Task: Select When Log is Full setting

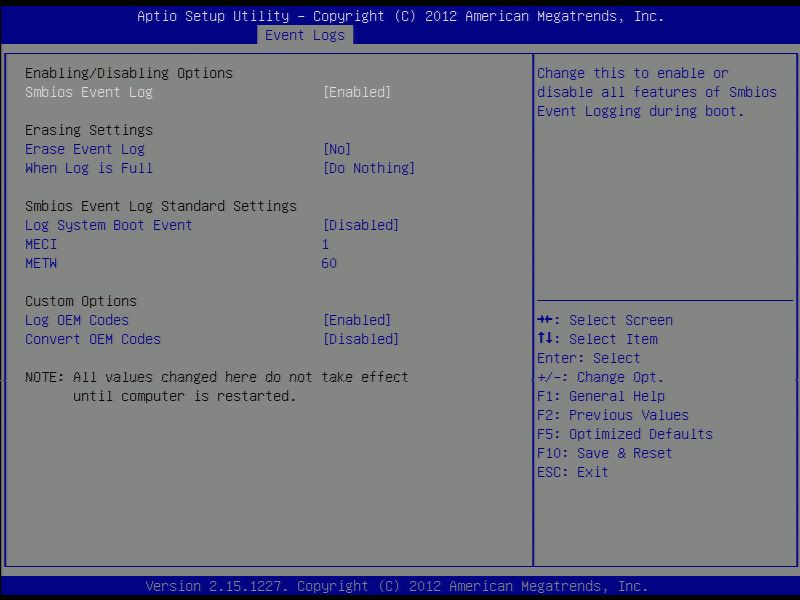Action: (89, 168)
